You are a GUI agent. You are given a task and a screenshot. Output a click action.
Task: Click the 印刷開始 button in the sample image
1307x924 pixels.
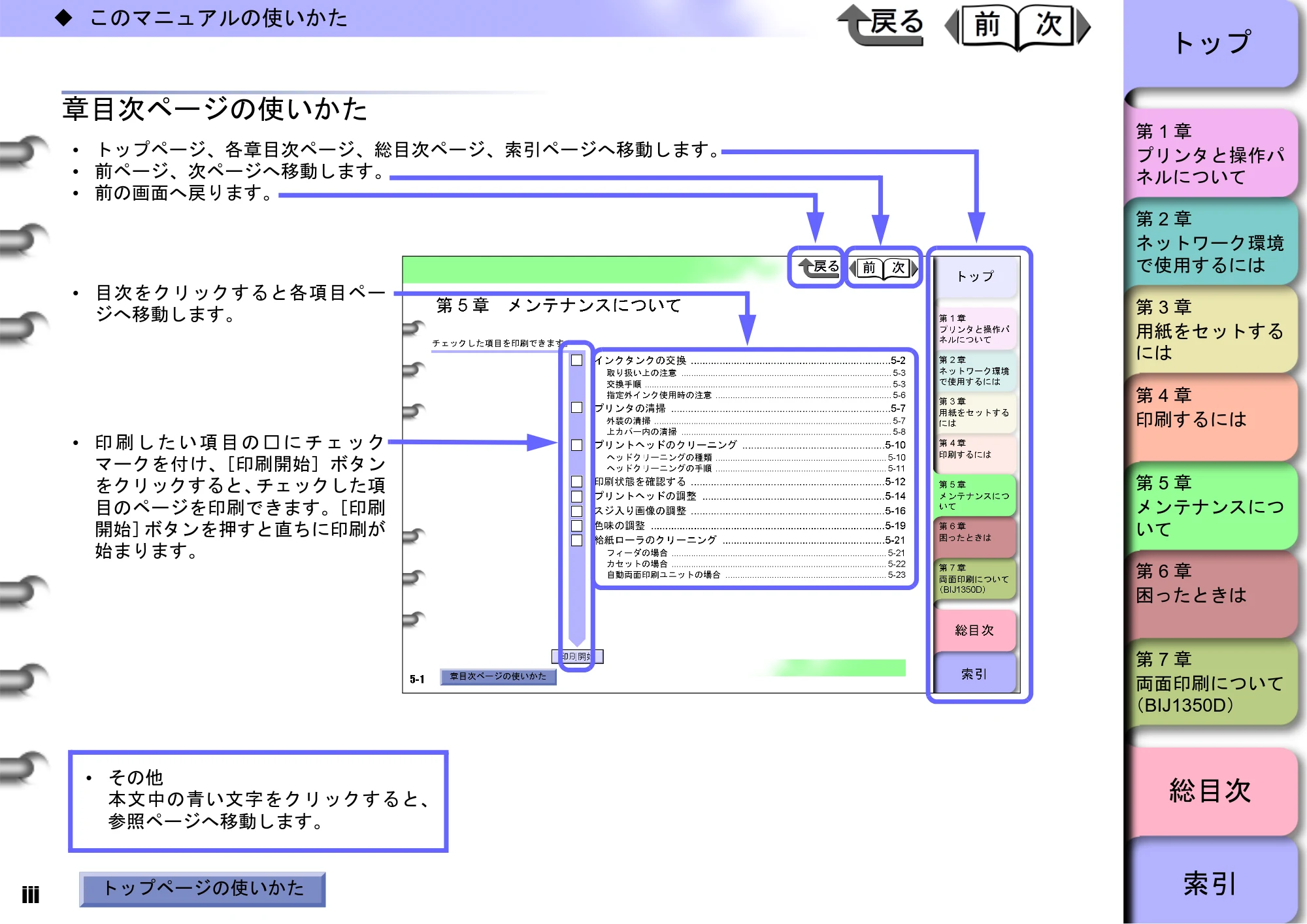[x=578, y=656]
